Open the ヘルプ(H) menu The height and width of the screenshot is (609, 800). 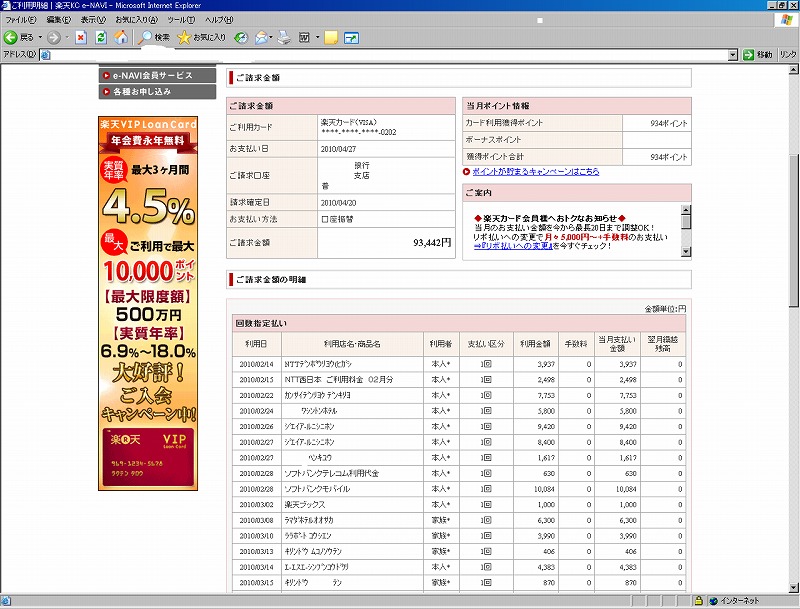219,20
